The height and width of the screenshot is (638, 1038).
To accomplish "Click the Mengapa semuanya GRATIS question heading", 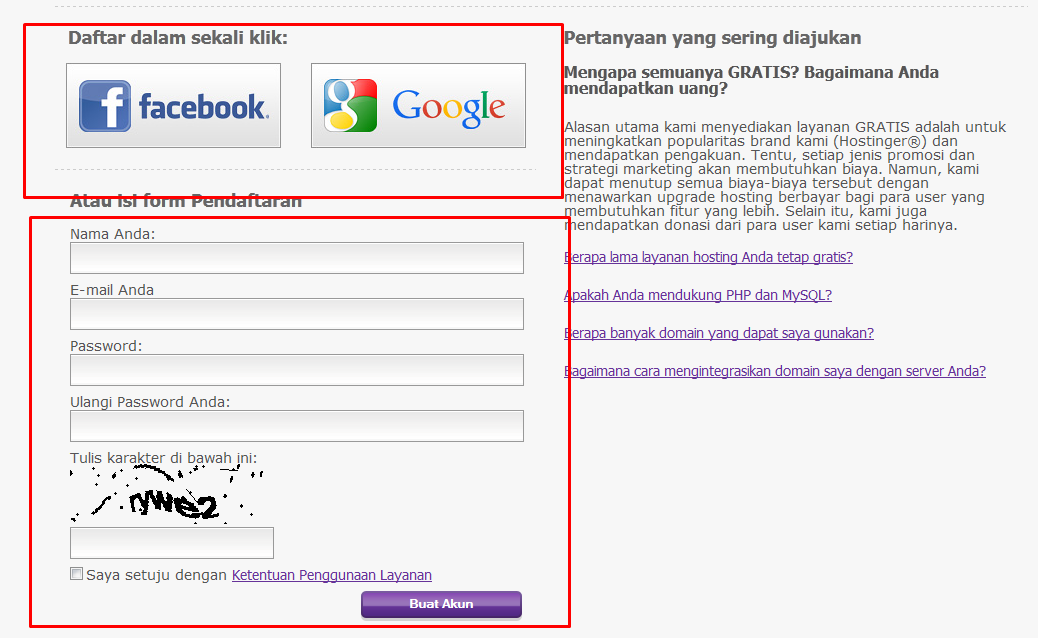I will 751,80.
